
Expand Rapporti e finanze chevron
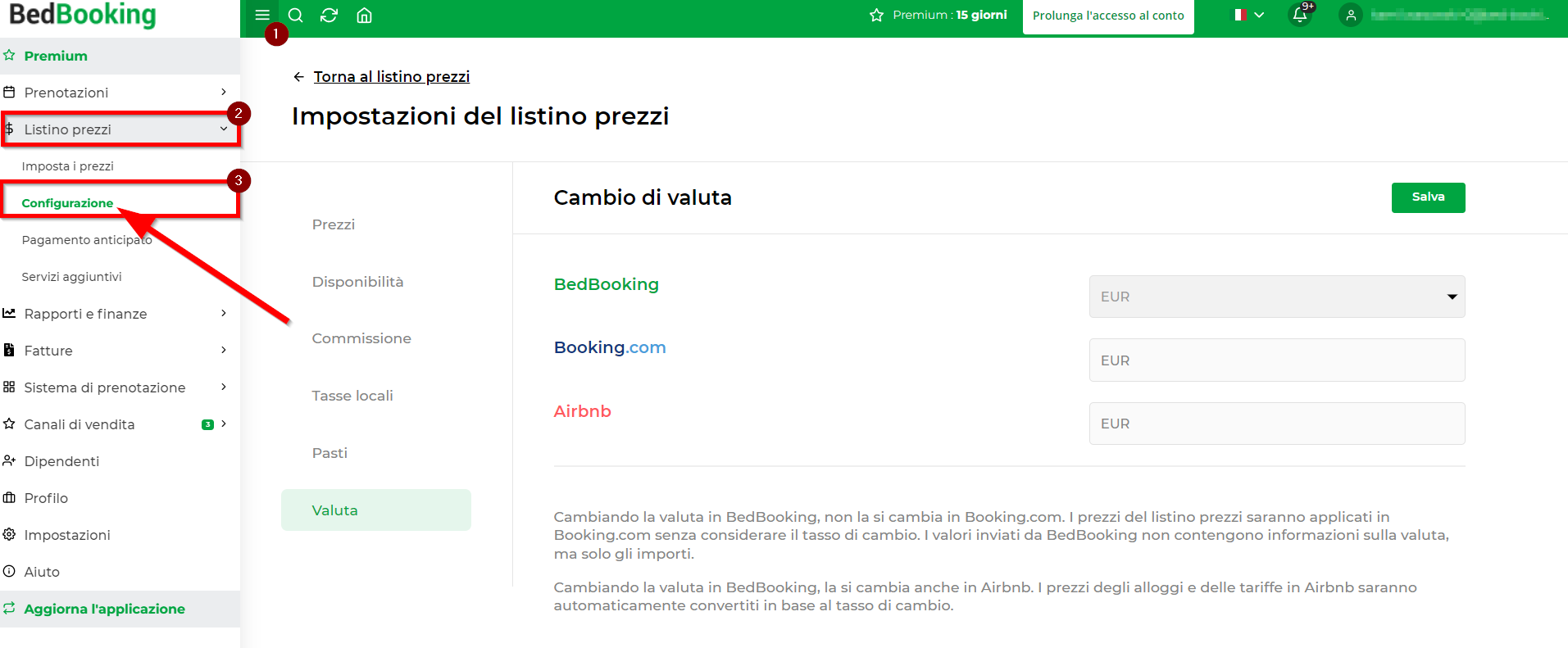(x=224, y=313)
